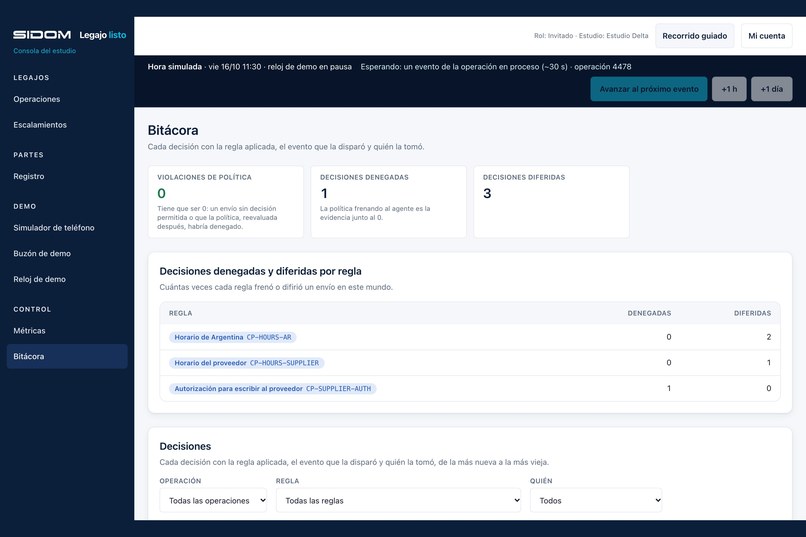
Task: Click the Decisiones denegadas card
Action: click(389, 201)
